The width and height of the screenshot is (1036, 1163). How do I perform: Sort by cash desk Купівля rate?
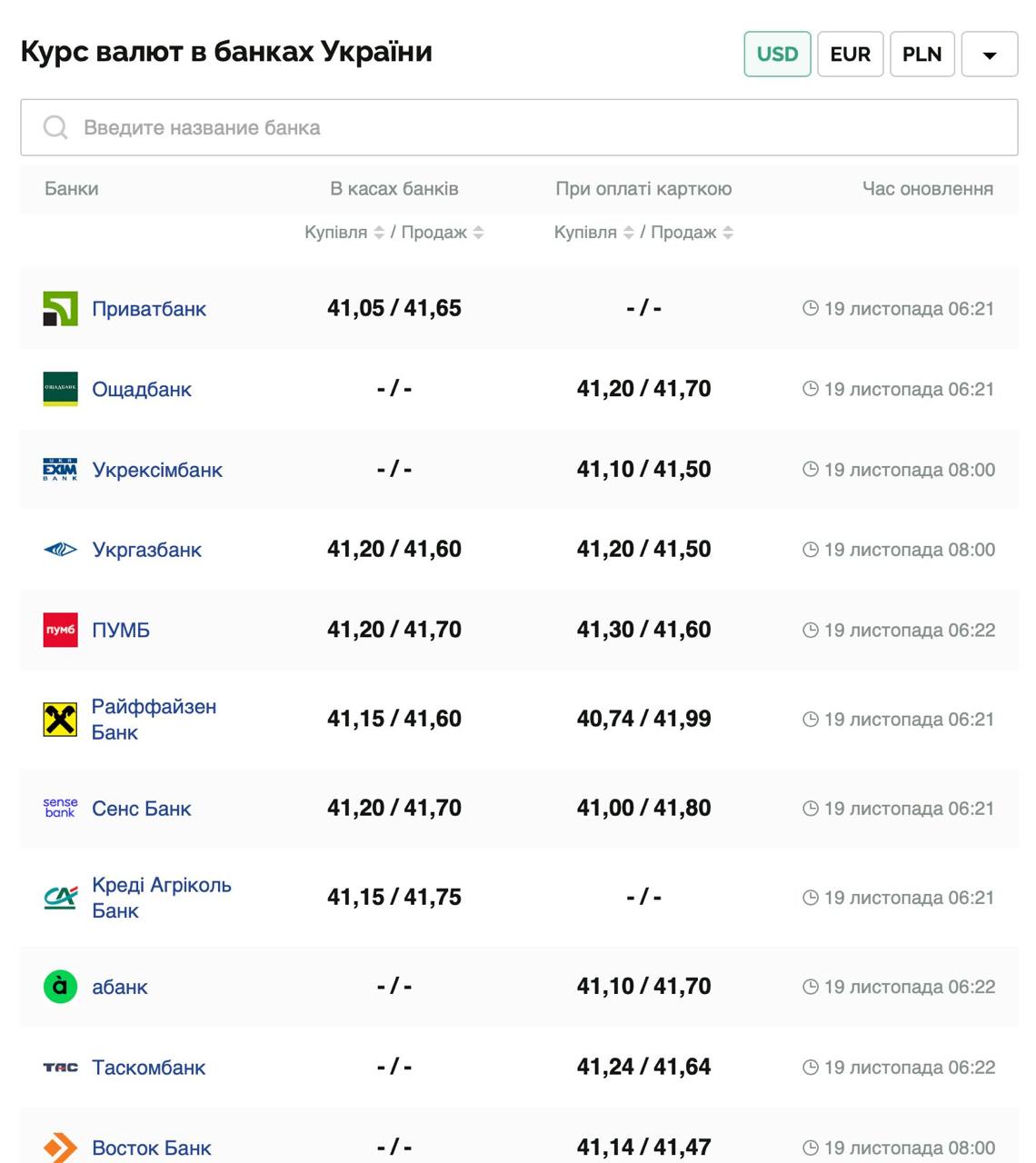(379, 233)
